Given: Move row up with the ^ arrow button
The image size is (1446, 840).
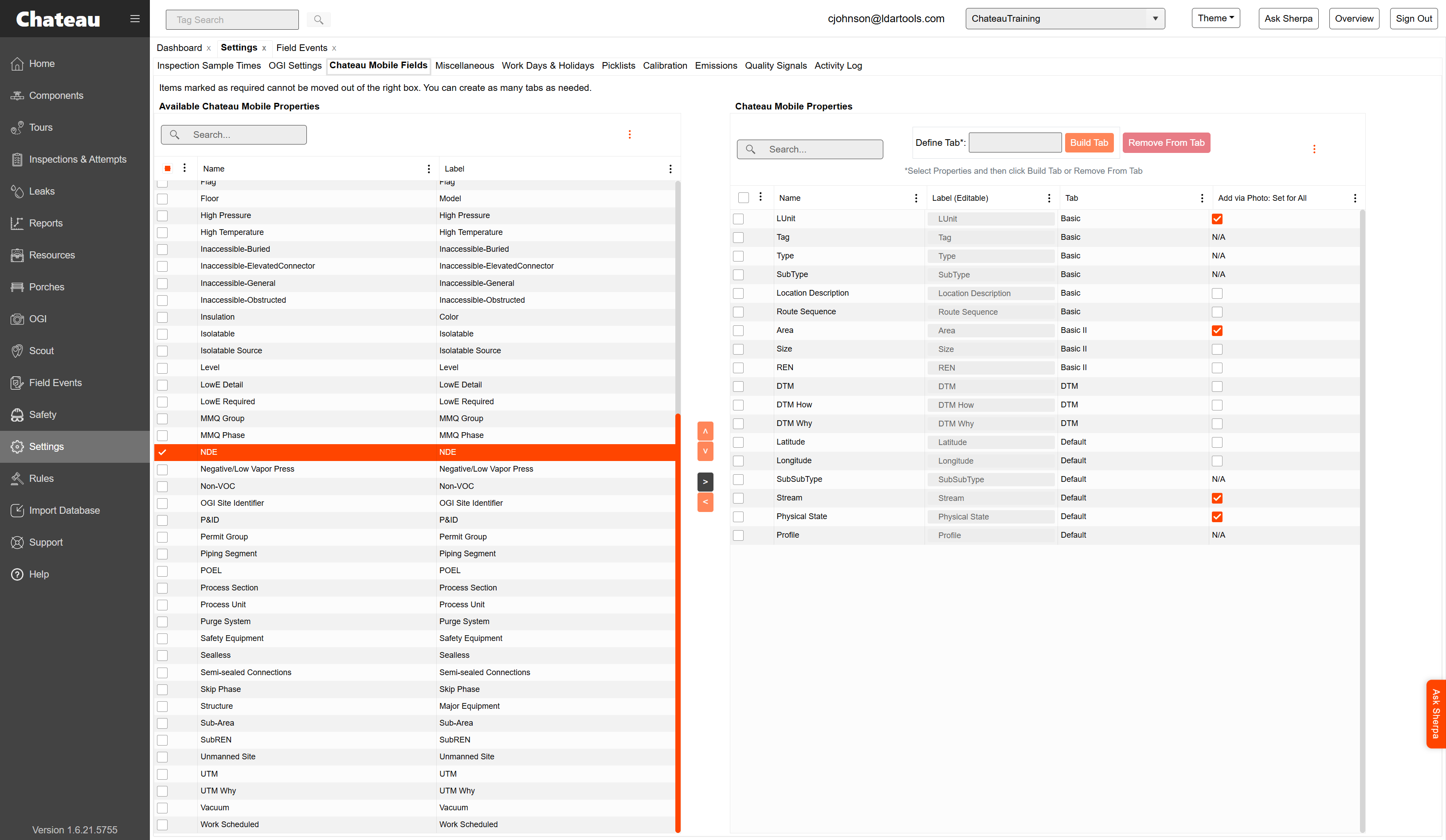Looking at the screenshot, I should (705, 431).
